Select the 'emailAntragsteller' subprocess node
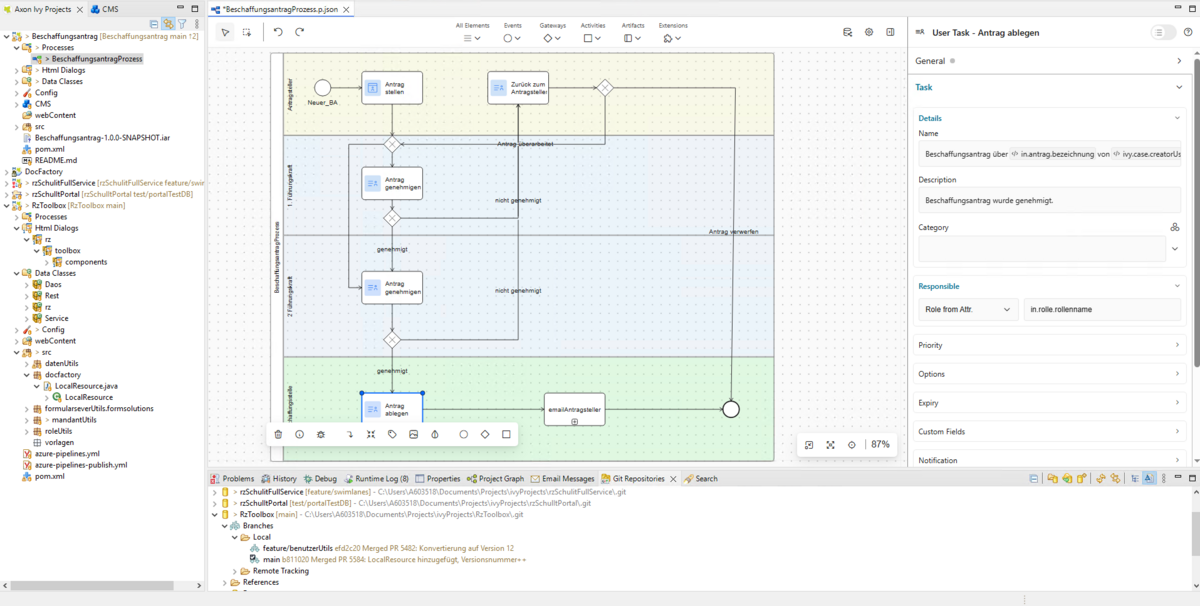 (x=575, y=409)
